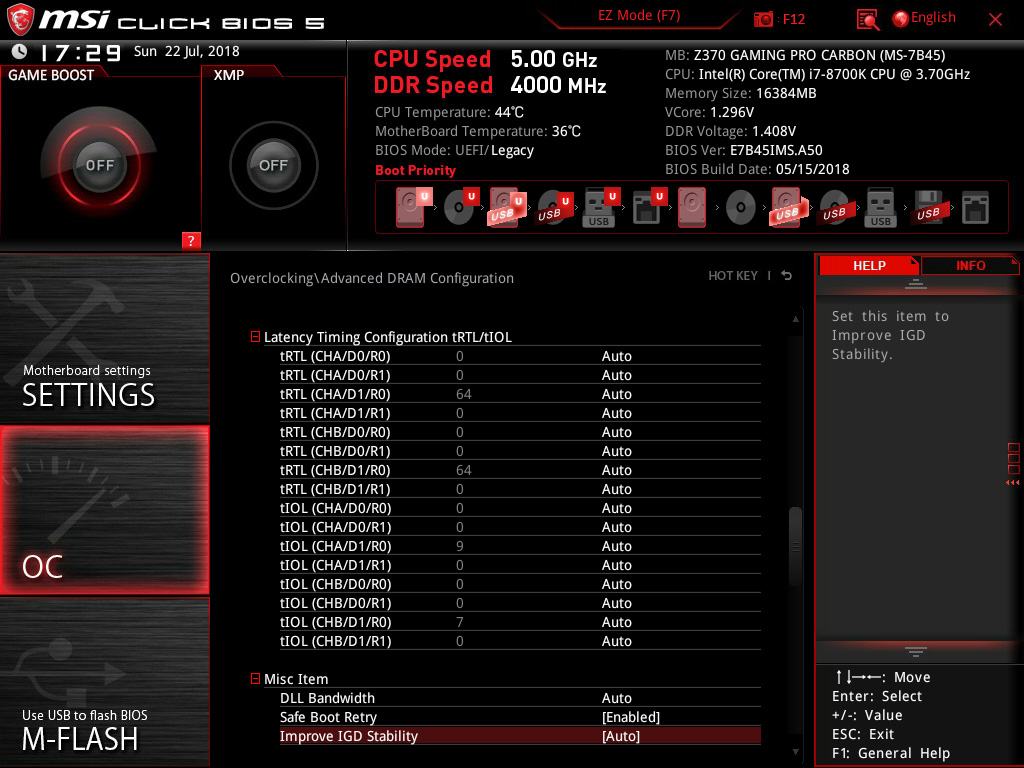Click the Boot Priority label

pos(415,170)
